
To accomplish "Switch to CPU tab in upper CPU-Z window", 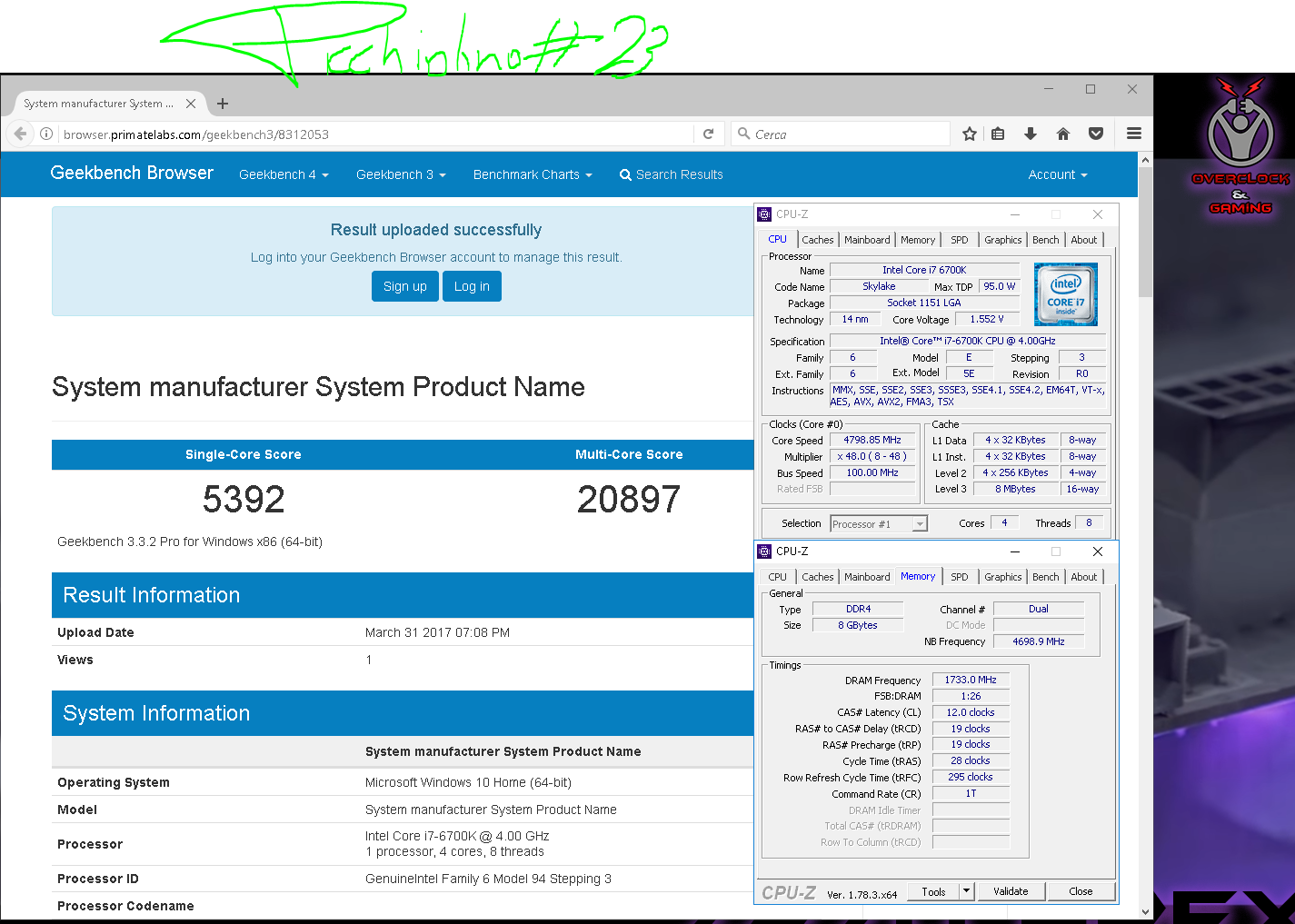I will tap(778, 239).
